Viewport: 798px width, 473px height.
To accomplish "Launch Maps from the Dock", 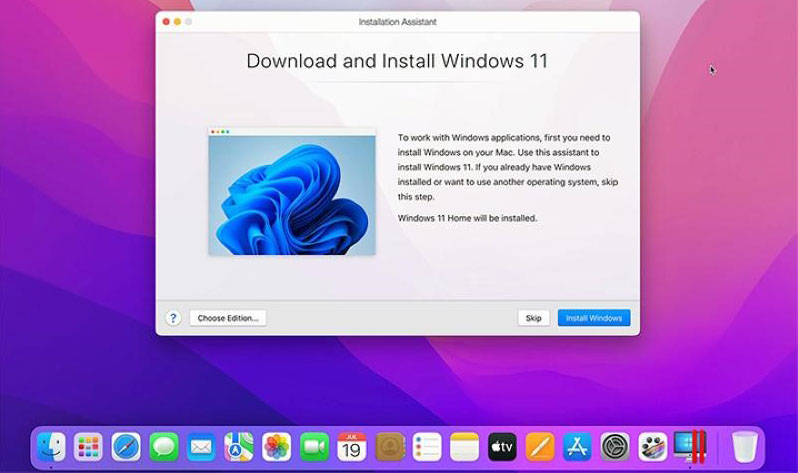I will pyautogui.click(x=239, y=447).
